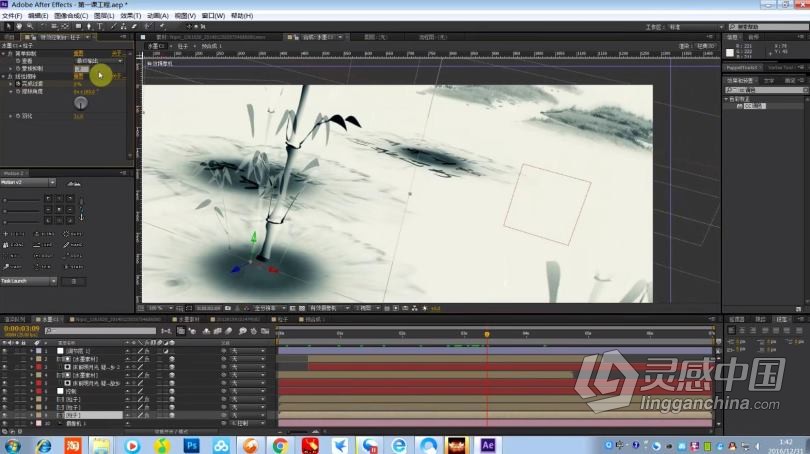Open the Motion v2 dropdown in Motion panel
This screenshot has width=810, height=454.
point(28,183)
